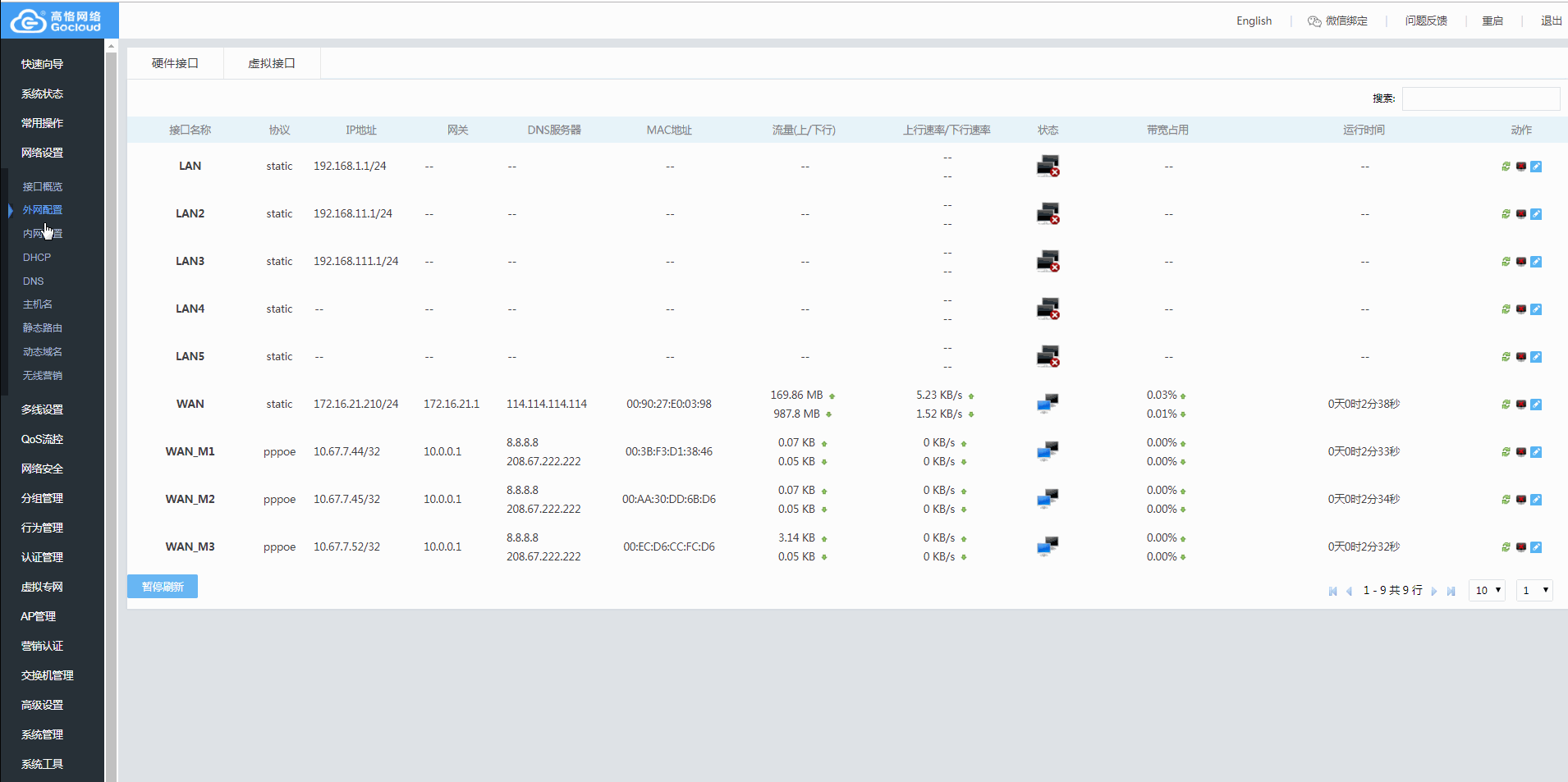Click 重启 to reboot the device

pyautogui.click(x=1492, y=21)
